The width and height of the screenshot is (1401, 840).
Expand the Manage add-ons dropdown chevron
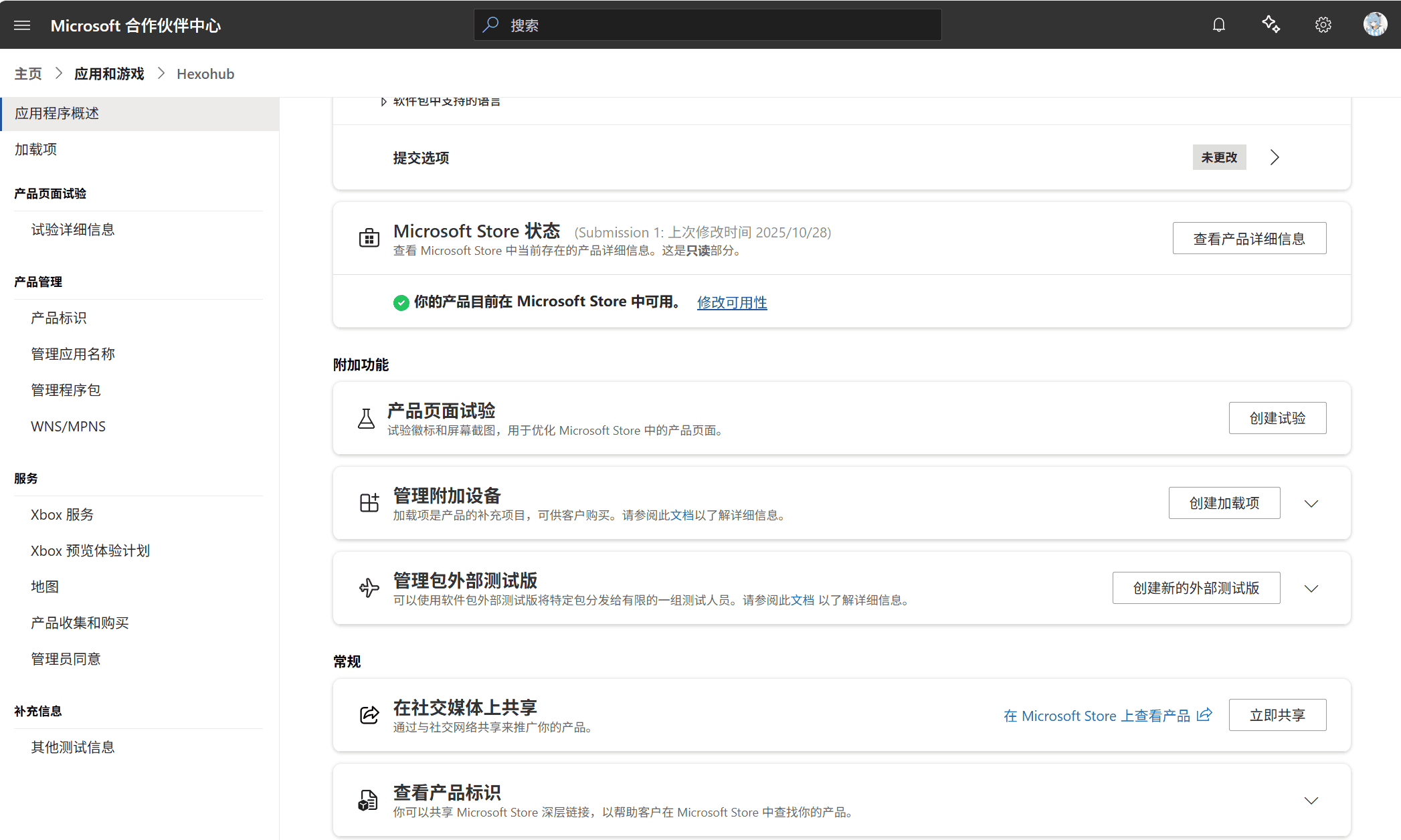(1311, 504)
